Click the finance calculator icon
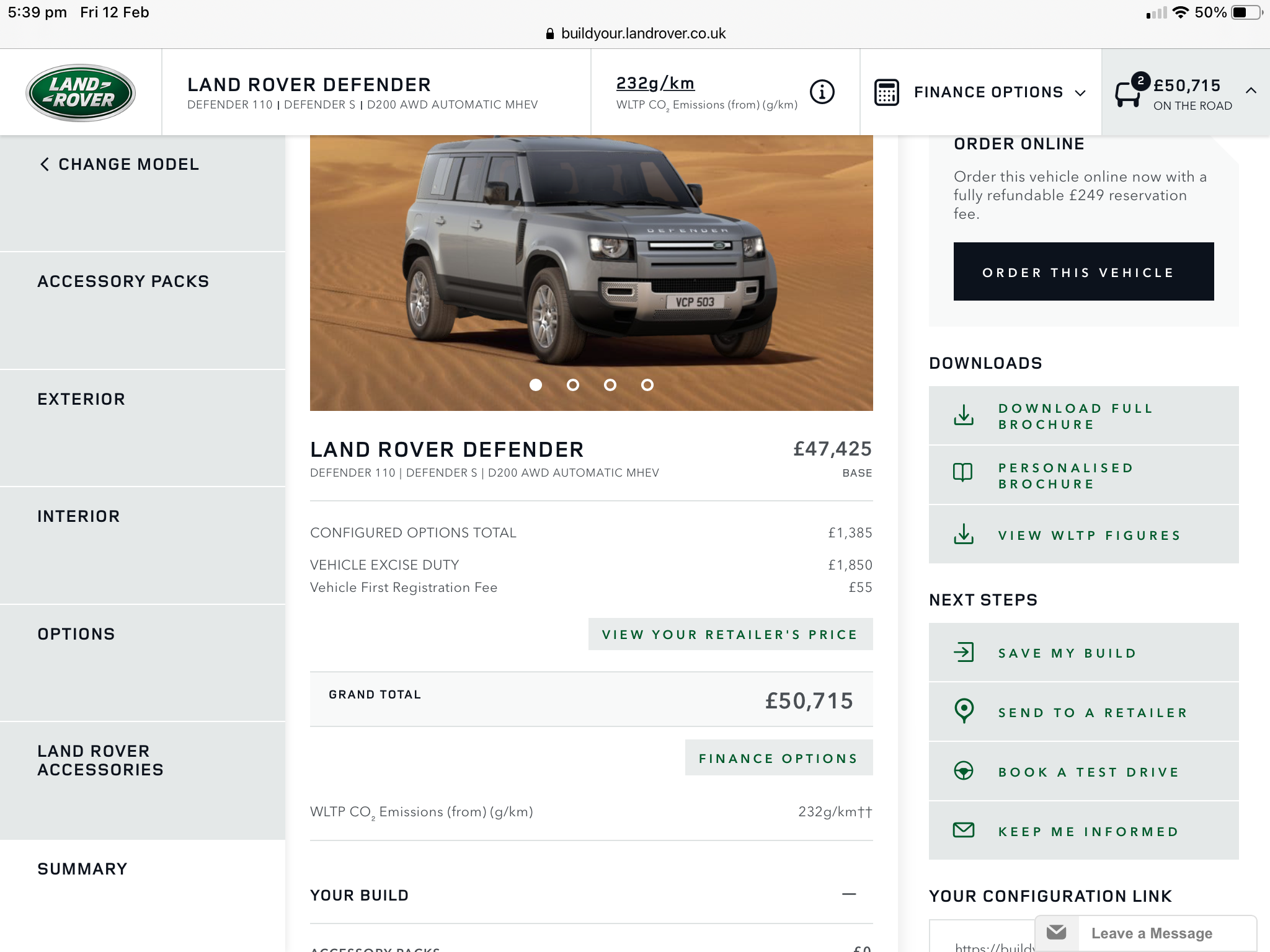The height and width of the screenshot is (952, 1270). point(886,92)
